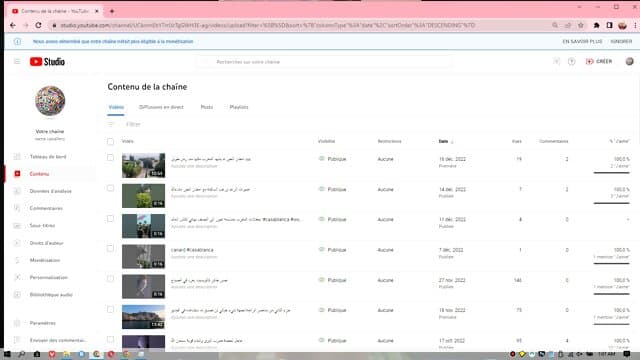The width and height of the screenshot is (640, 360).
Task: Open visibility dropdown for the 27 nov. video
Action: (332, 280)
